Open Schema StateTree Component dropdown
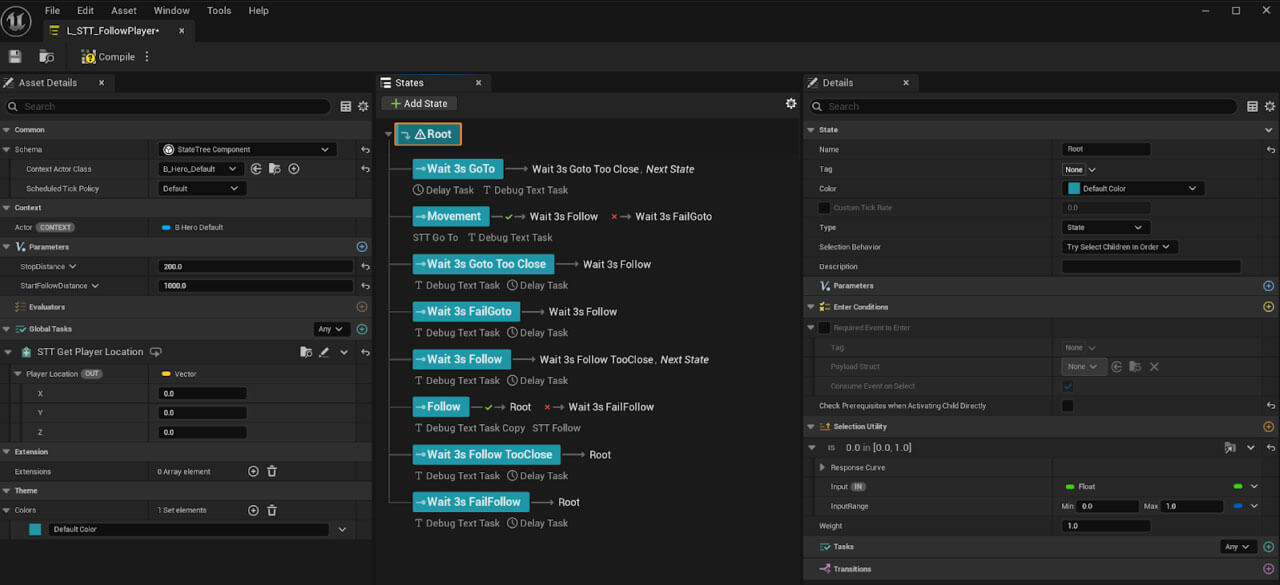The image size is (1280, 585). pyautogui.click(x=248, y=150)
